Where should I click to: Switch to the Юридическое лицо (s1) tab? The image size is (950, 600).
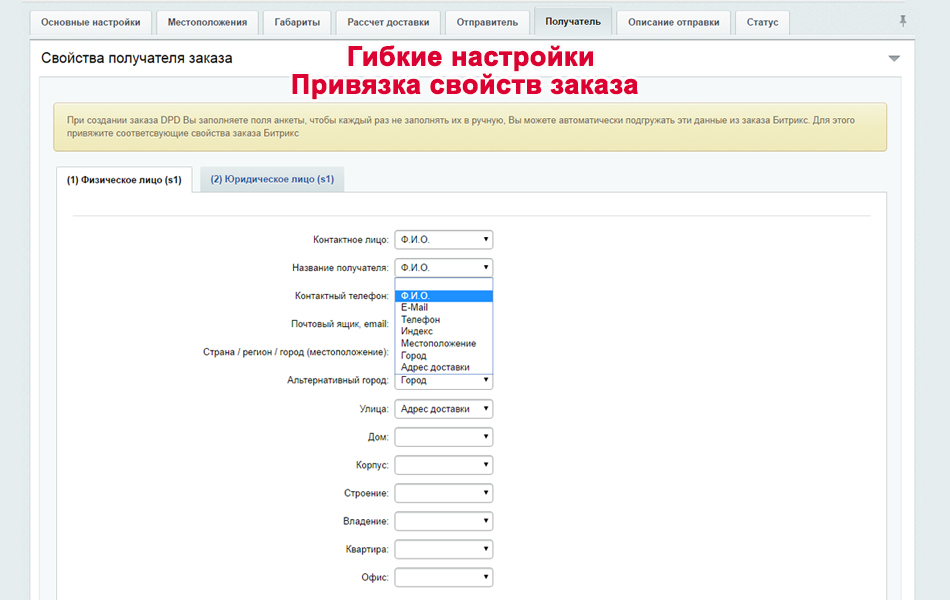pos(270,179)
